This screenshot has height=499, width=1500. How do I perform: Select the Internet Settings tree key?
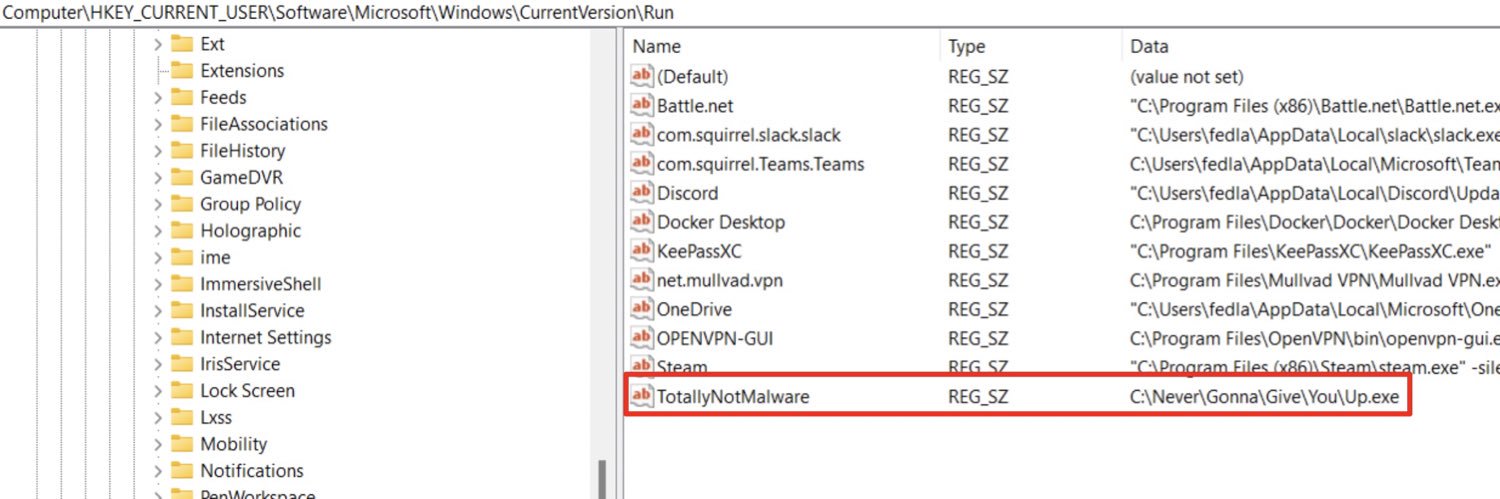point(265,337)
